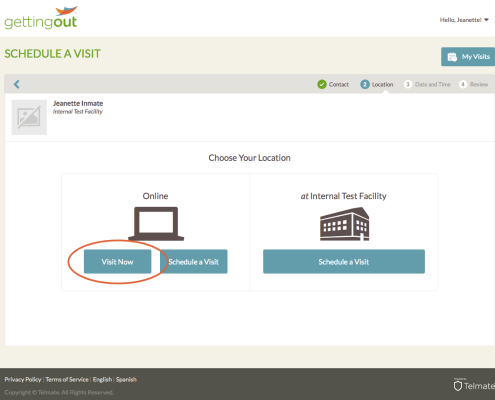The height and width of the screenshot is (400, 495).
Task: Click the step 2 Location circle icon
Action: [365, 84]
